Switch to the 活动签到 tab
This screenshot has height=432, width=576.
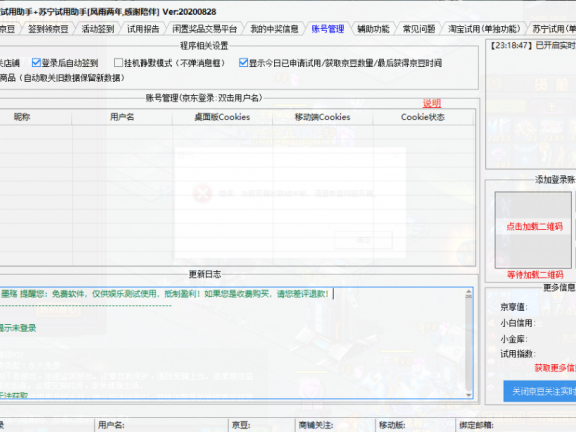coord(98,29)
